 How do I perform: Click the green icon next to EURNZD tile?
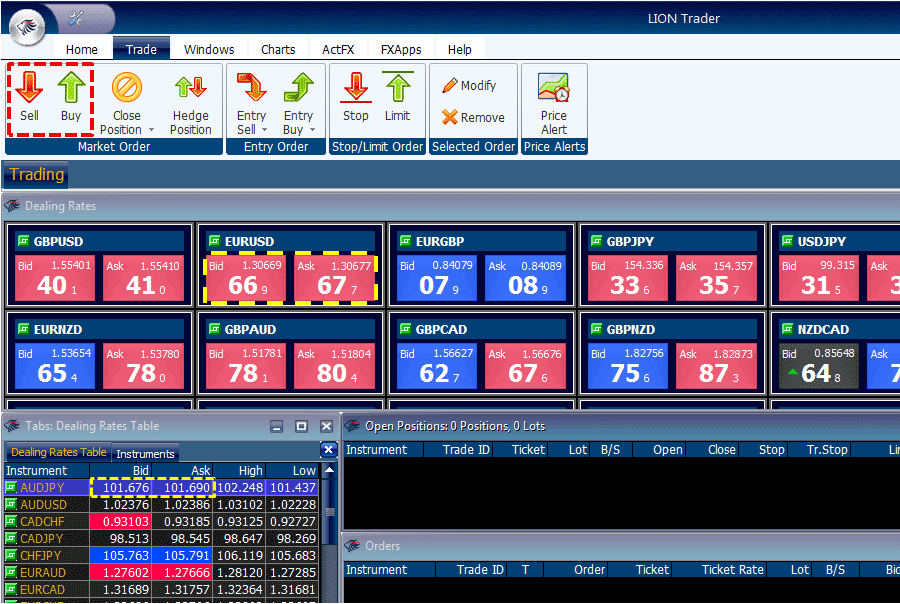click(24, 329)
